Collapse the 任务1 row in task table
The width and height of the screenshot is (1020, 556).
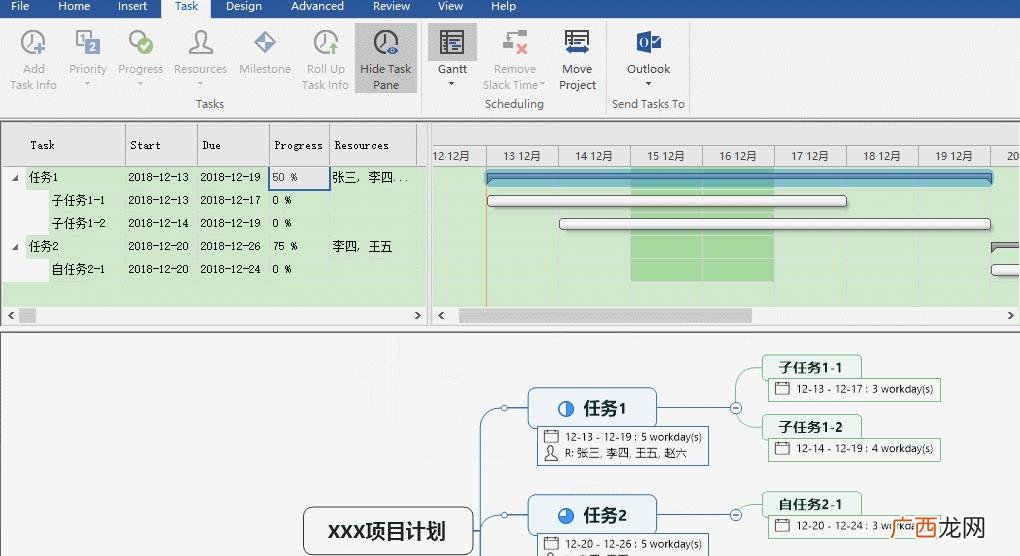15,177
